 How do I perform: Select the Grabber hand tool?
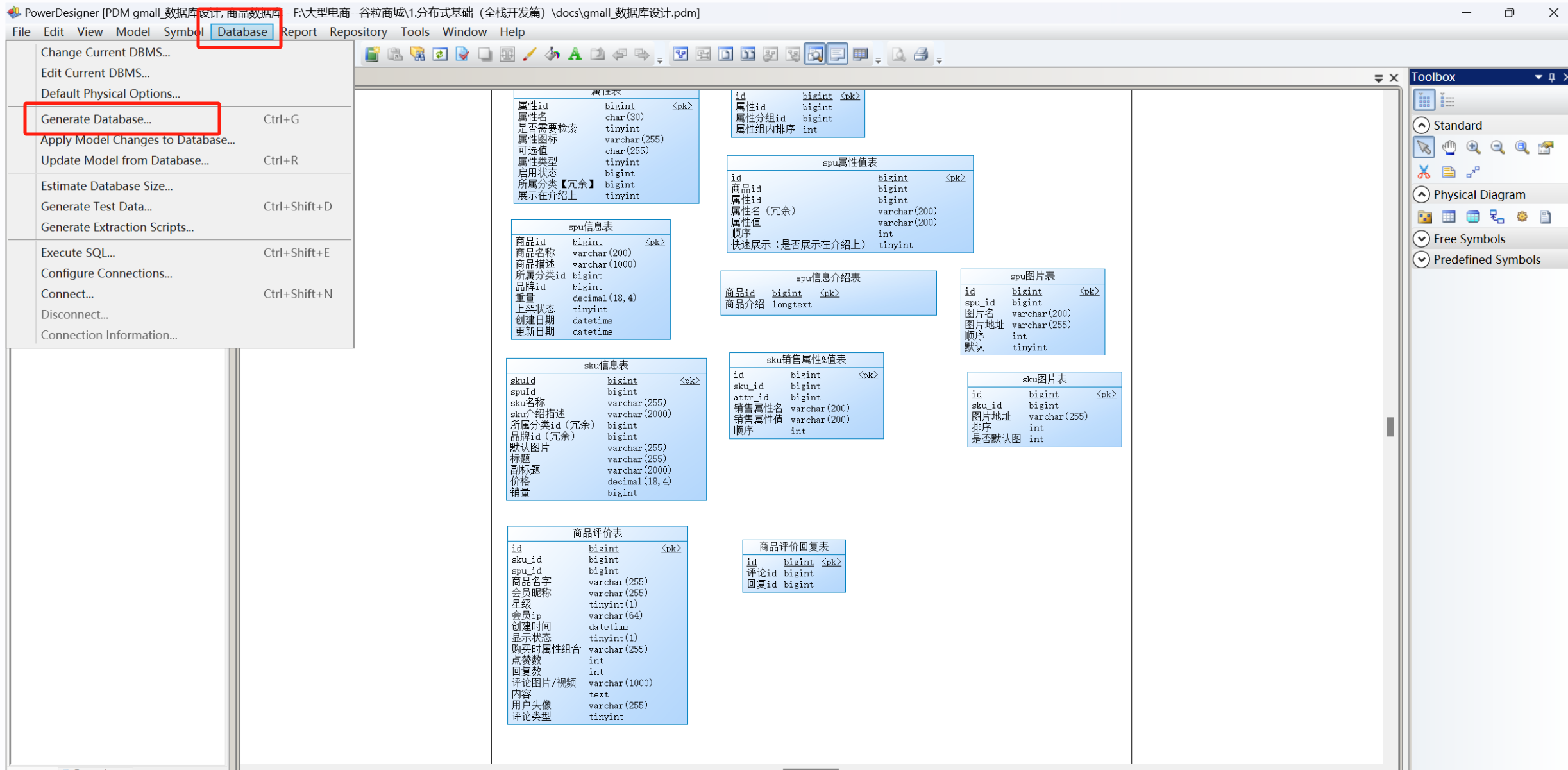(1449, 148)
